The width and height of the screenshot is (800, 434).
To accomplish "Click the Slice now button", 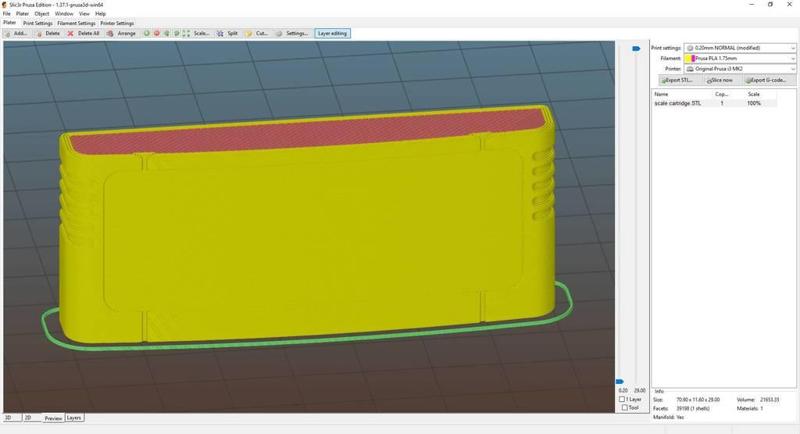I will (x=714, y=80).
